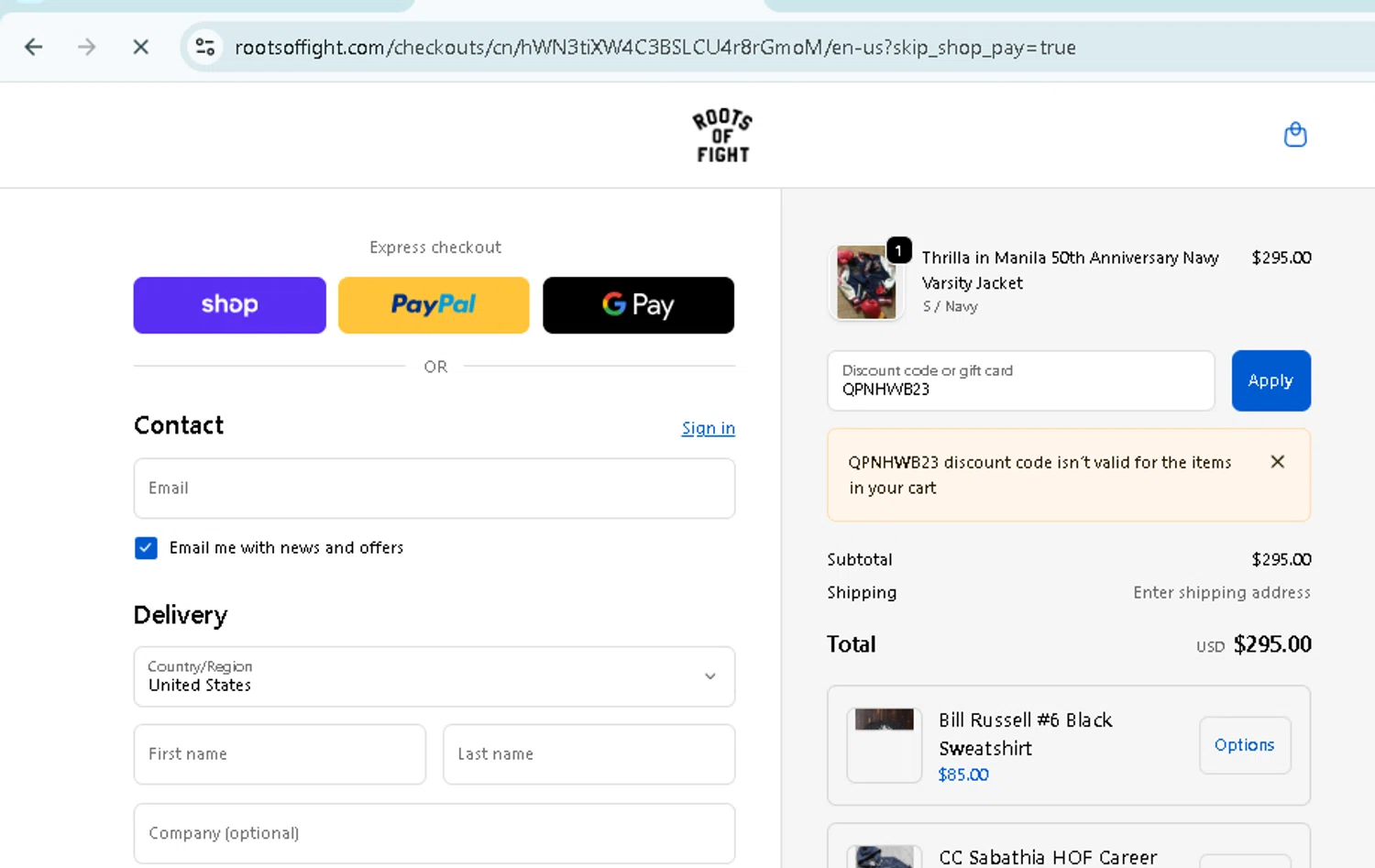This screenshot has width=1375, height=868.
Task: Go back using the browser back arrow
Action: pos(34,47)
